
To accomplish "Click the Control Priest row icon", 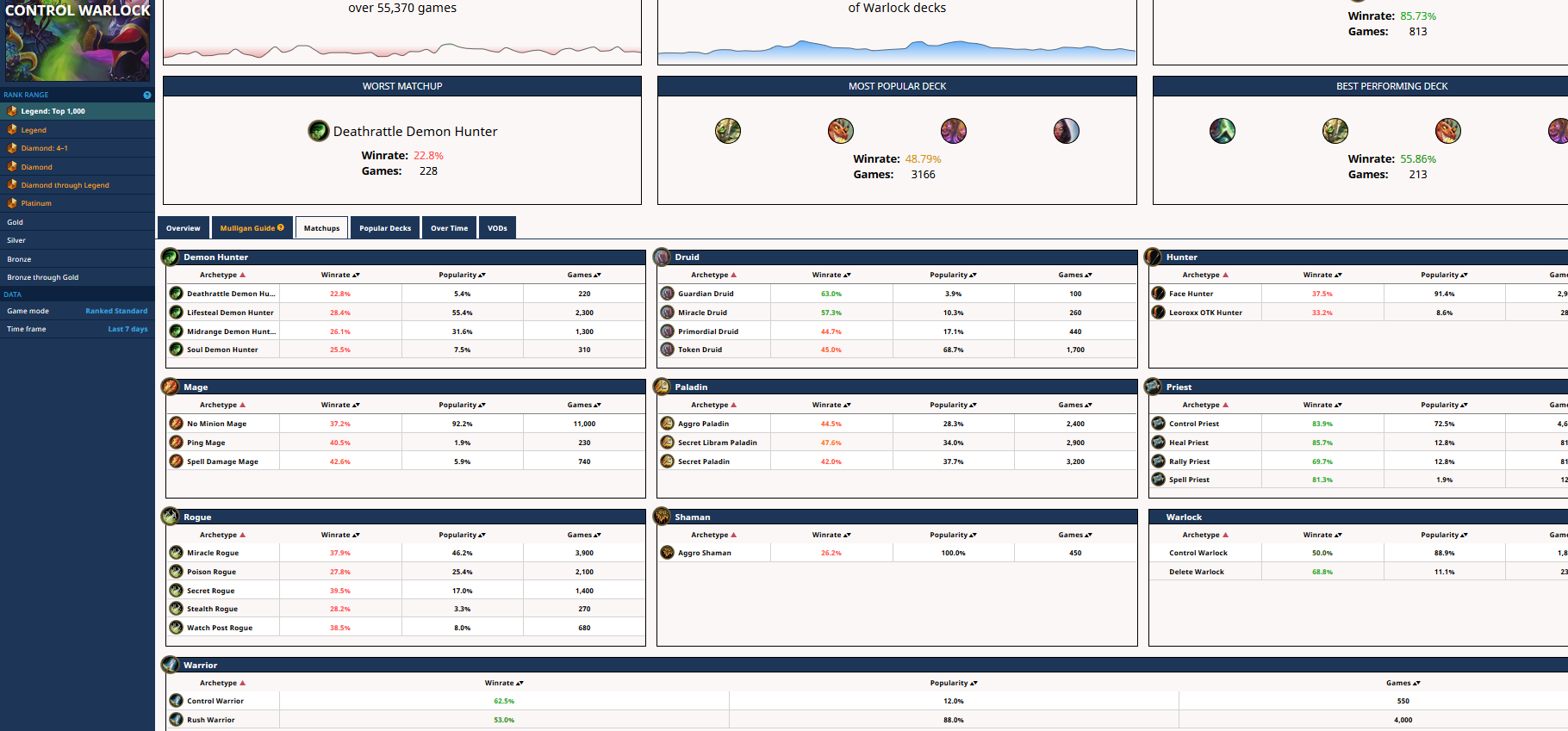I will tap(1159, 424).
